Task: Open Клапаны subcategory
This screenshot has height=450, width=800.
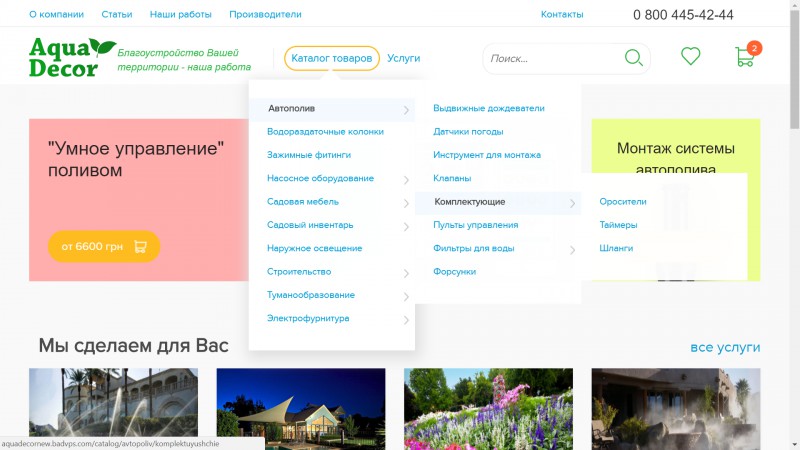Action: (x=452, y=178)
